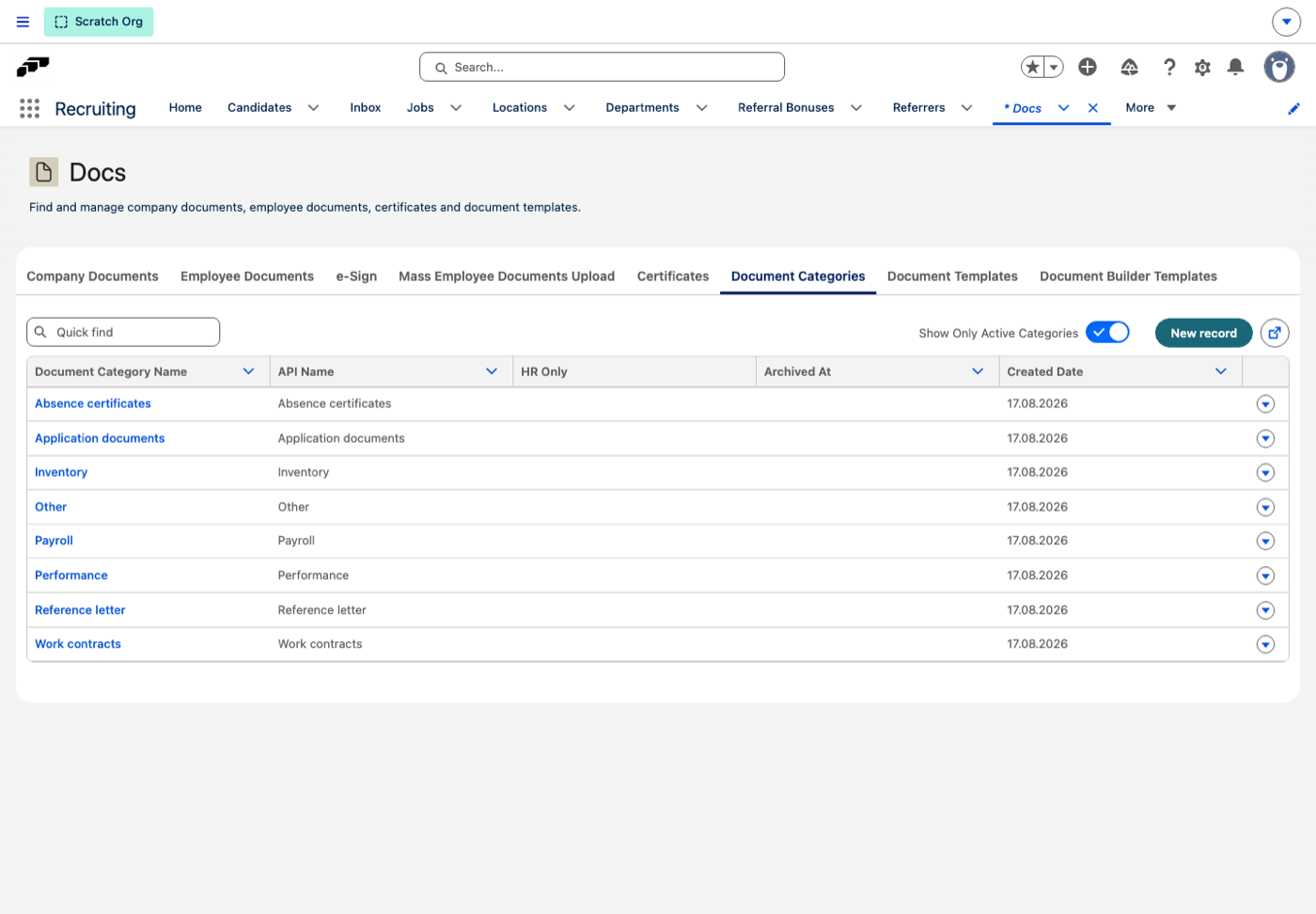Switch to Document Templates tab

[952, 276]
